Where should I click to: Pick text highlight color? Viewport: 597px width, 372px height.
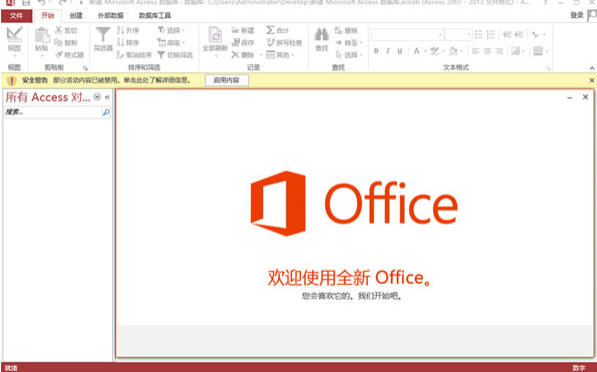point(435,51)
